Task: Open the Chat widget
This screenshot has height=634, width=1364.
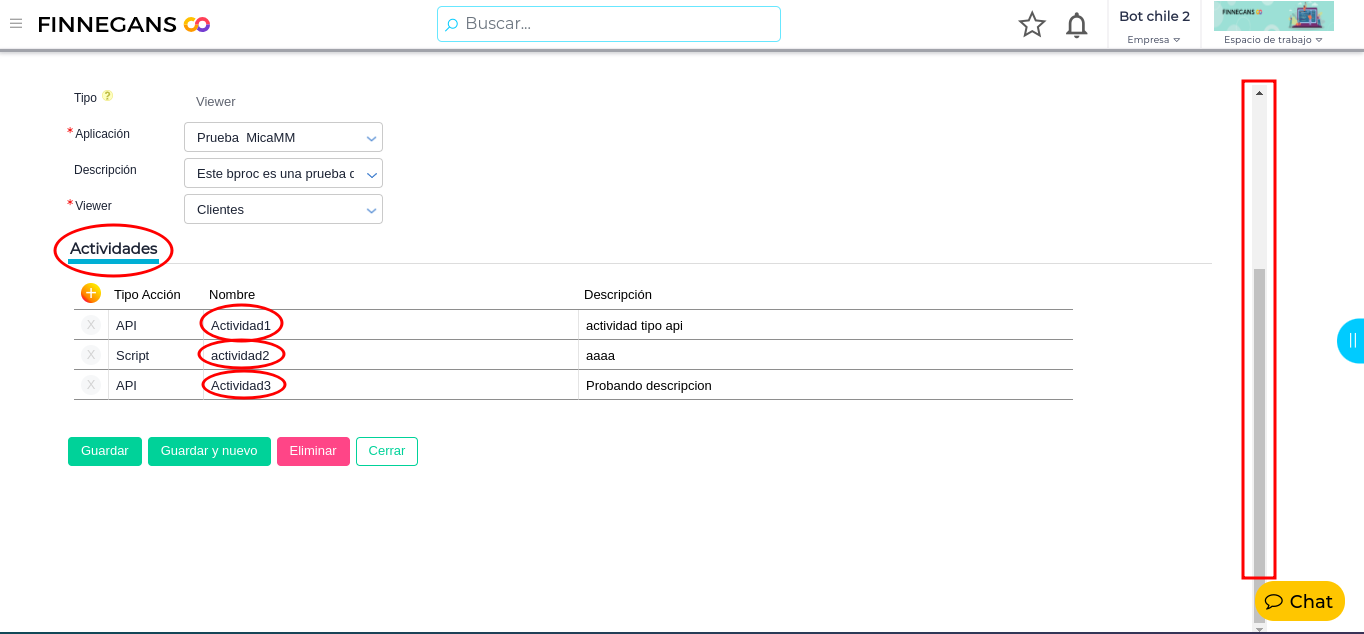Action: coord(1299,601)
